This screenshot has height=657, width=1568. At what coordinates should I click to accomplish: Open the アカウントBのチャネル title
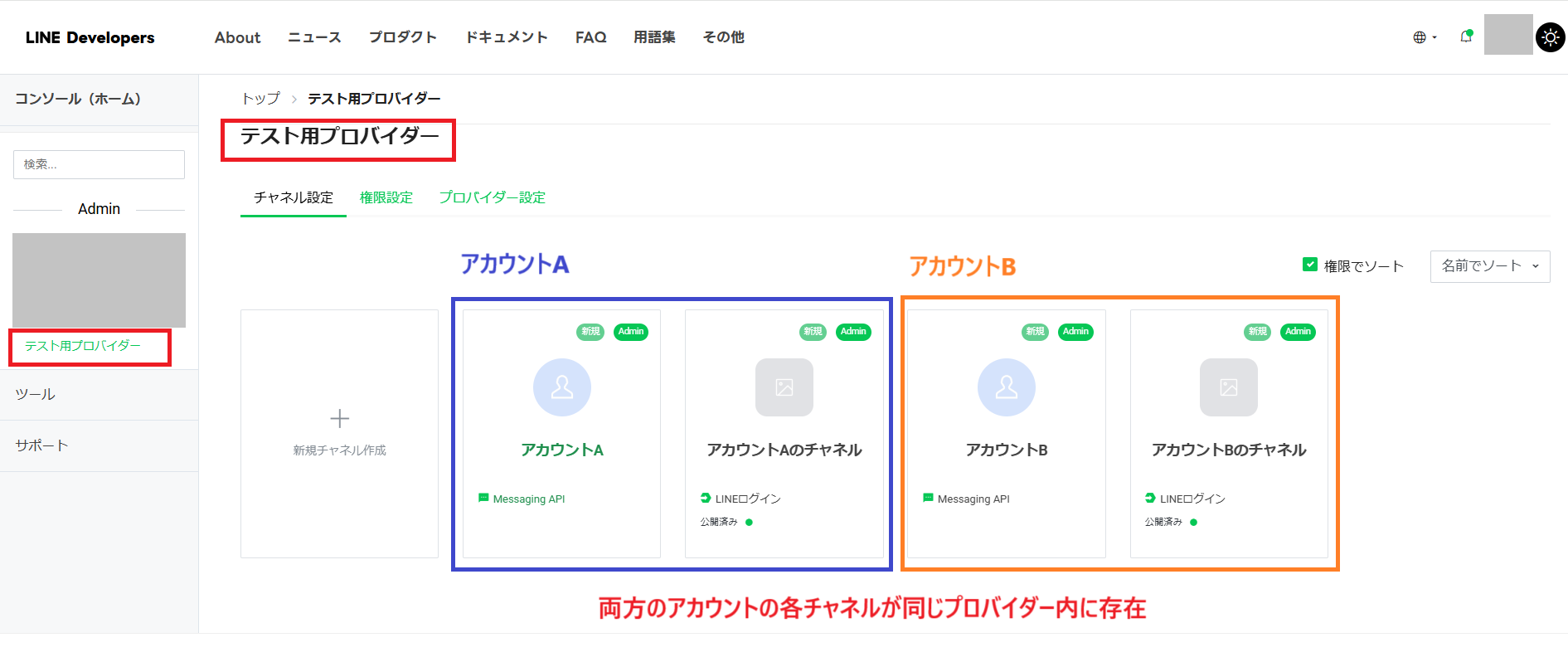click(x=1229, y=450)
